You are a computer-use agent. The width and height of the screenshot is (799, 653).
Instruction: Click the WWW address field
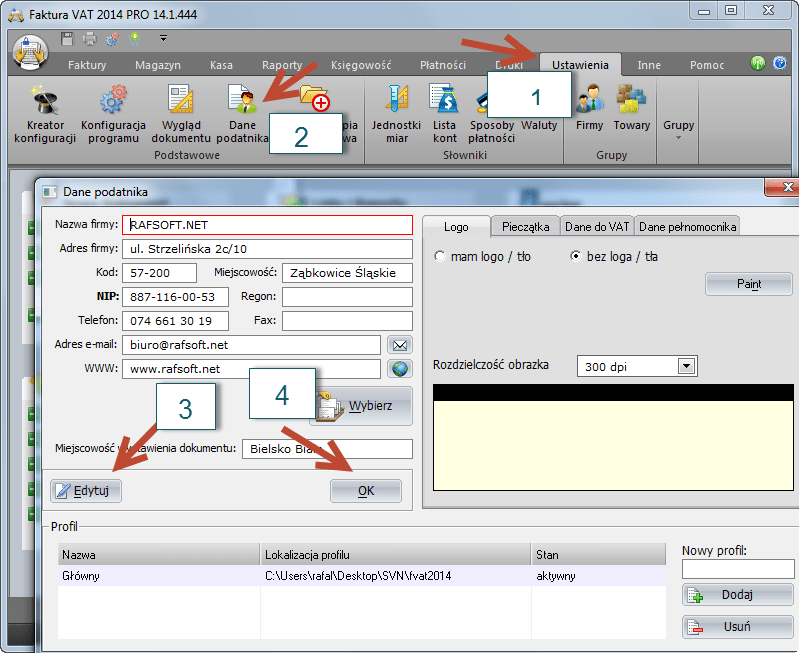[x=251, y=369]
